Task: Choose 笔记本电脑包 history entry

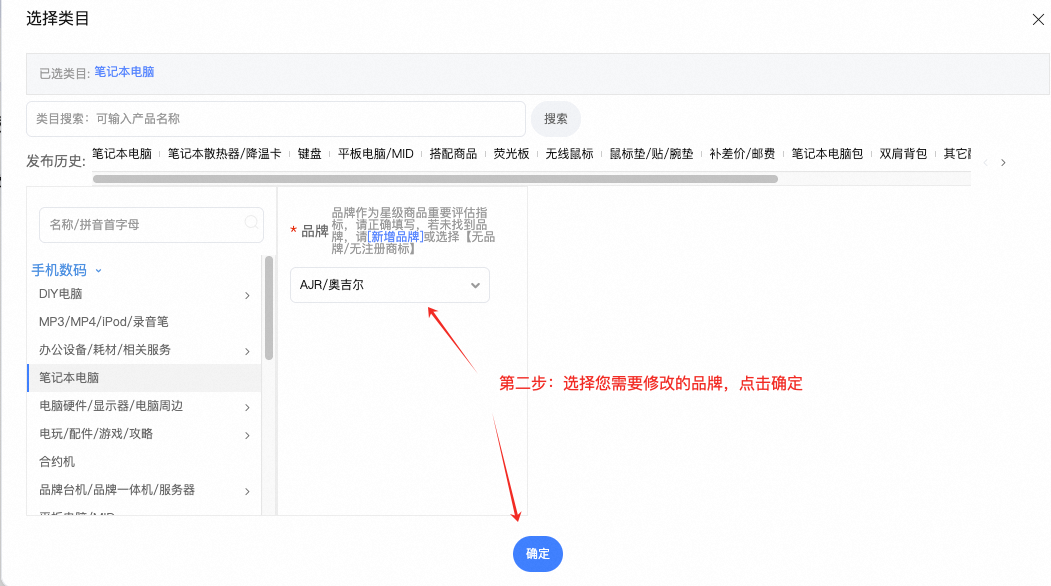Action: 827,154
